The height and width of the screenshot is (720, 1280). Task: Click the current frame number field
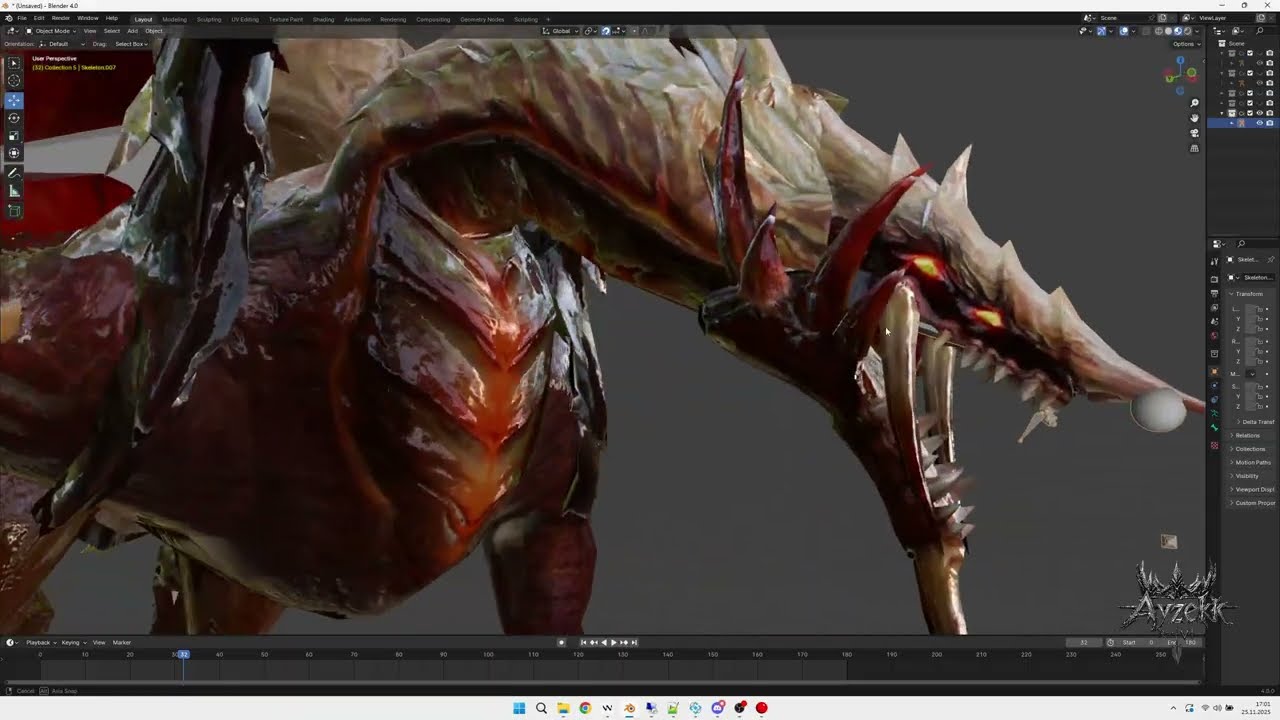(1084, 642)
